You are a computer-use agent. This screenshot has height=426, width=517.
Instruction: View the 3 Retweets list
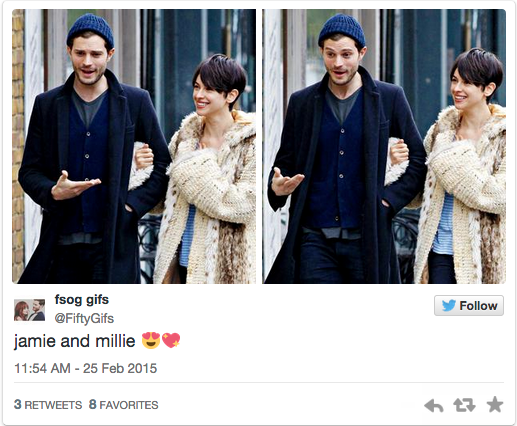point(48,405)
